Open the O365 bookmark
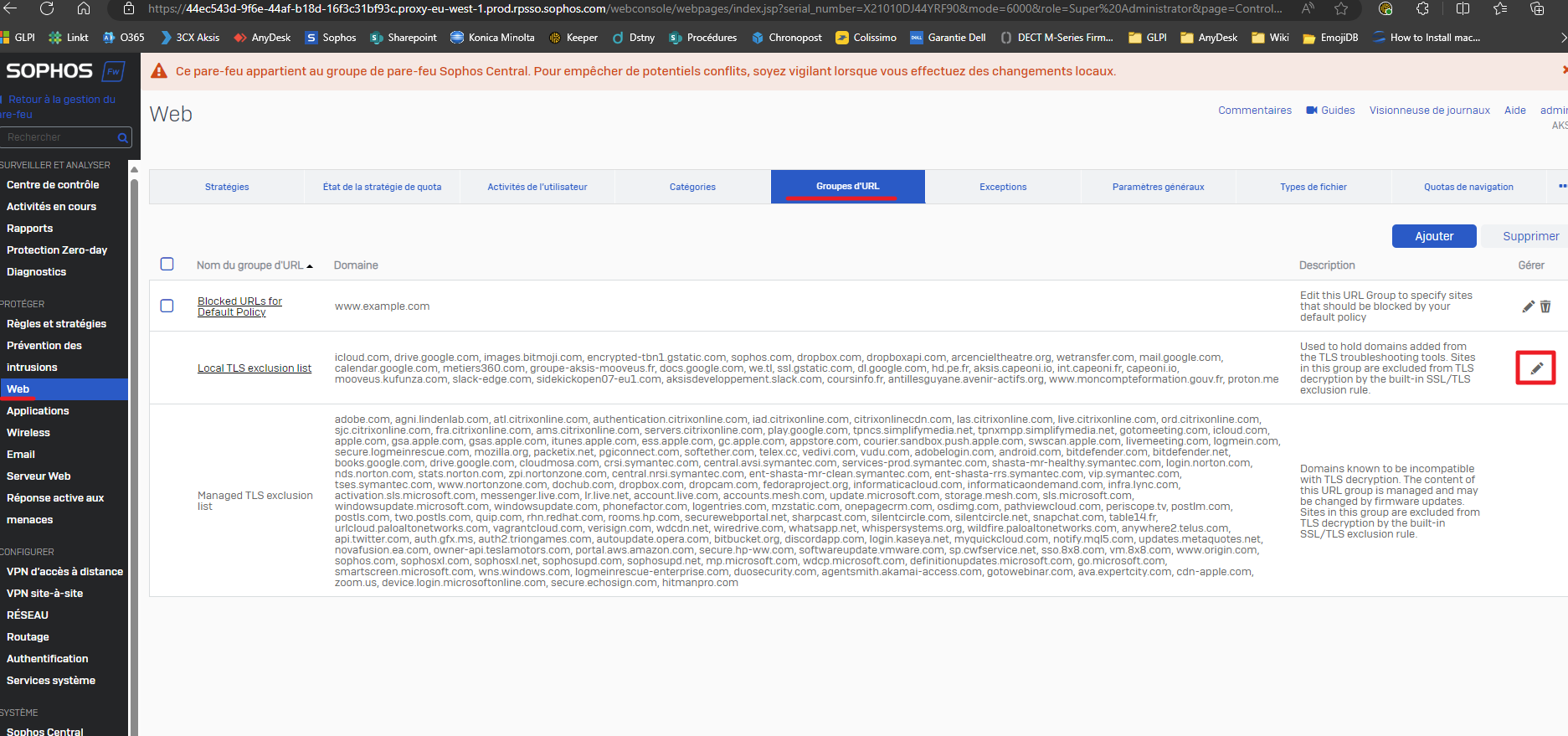This screenshot has width=1568, height=736. pyautogui.click(x=123, y=38)
